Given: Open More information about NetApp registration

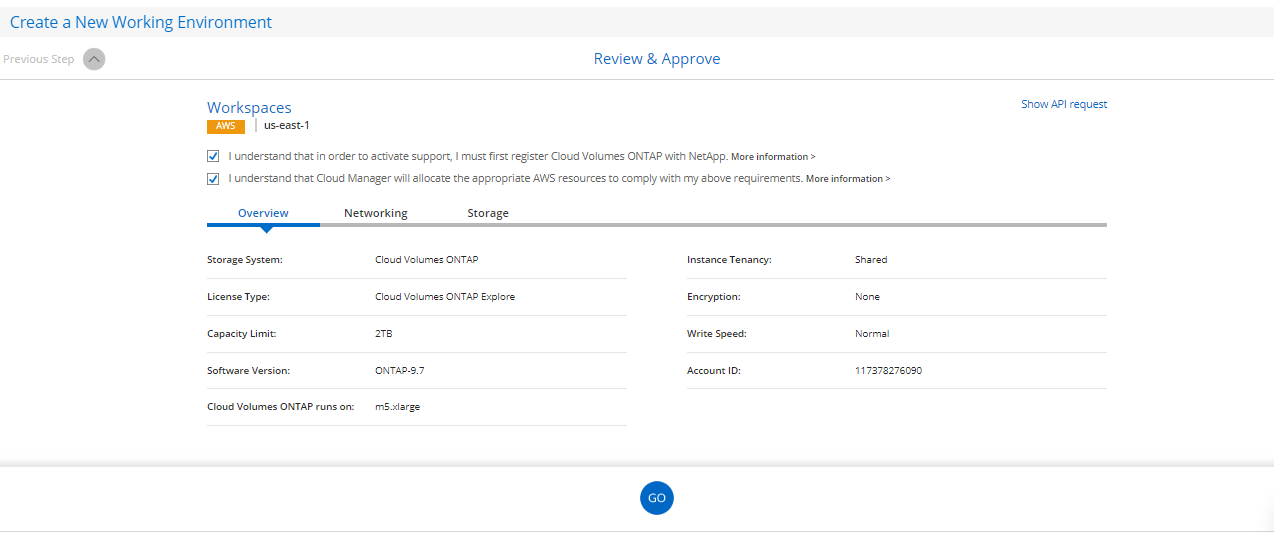Looking at the screenshot, I should click(772, 157).
